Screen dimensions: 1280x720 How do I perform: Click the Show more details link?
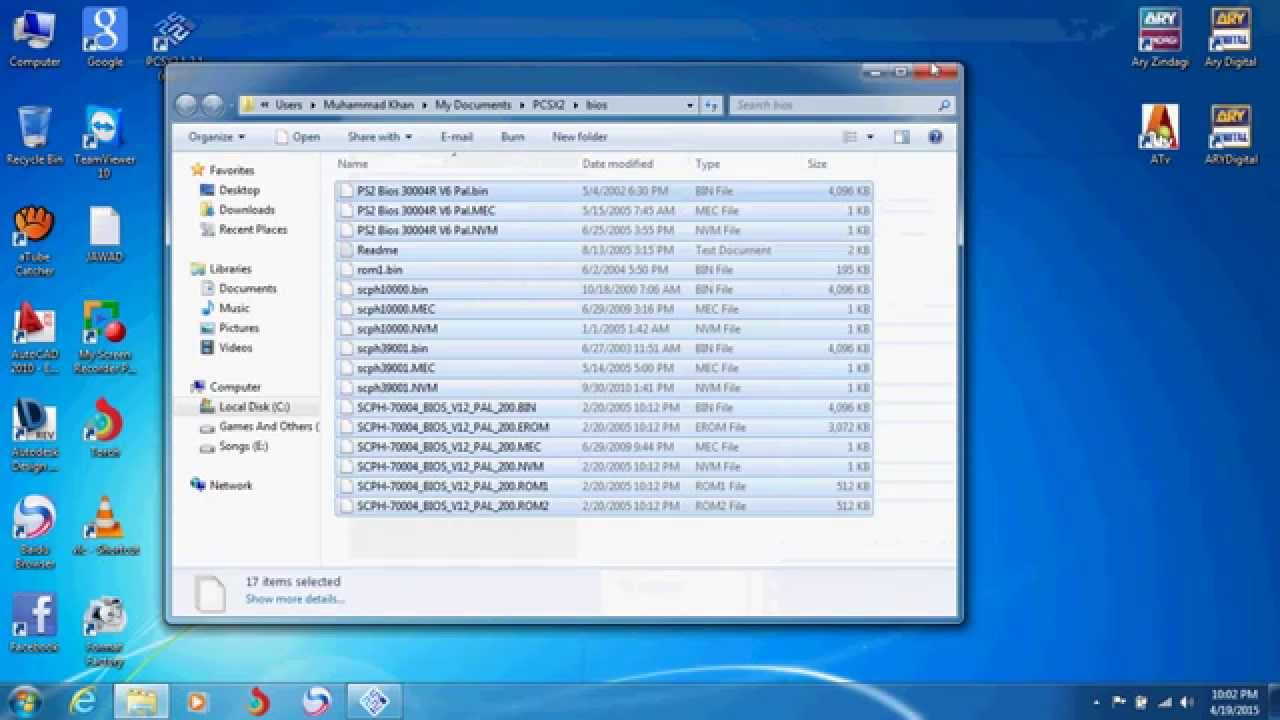[294, 599]
